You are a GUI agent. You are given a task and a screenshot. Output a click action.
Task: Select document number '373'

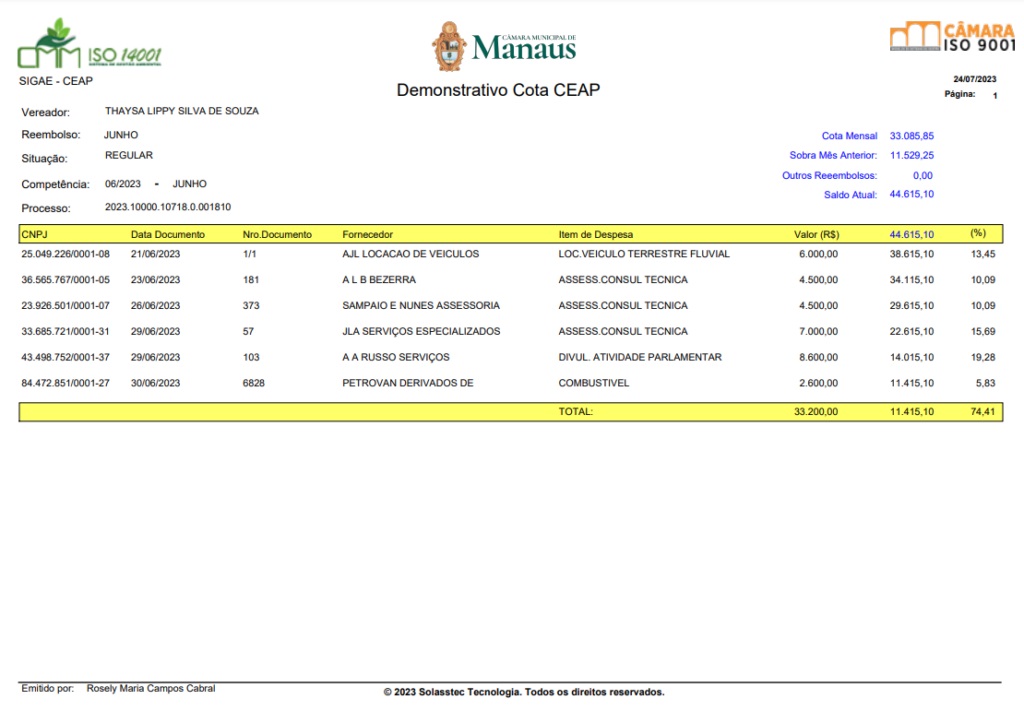click(251, 306)
